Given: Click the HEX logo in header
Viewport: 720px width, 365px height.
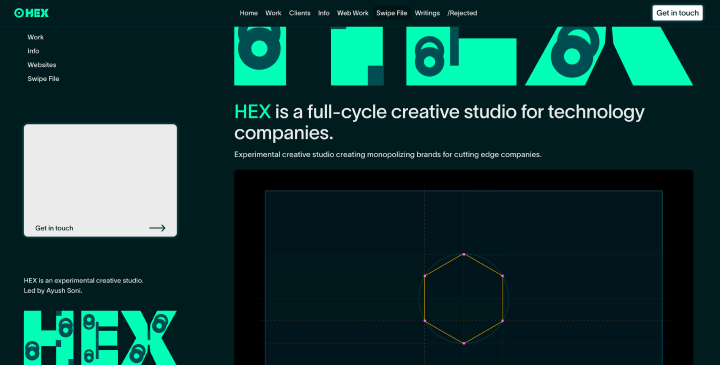Looking at the screenshot, I should (x=31, y=13).
